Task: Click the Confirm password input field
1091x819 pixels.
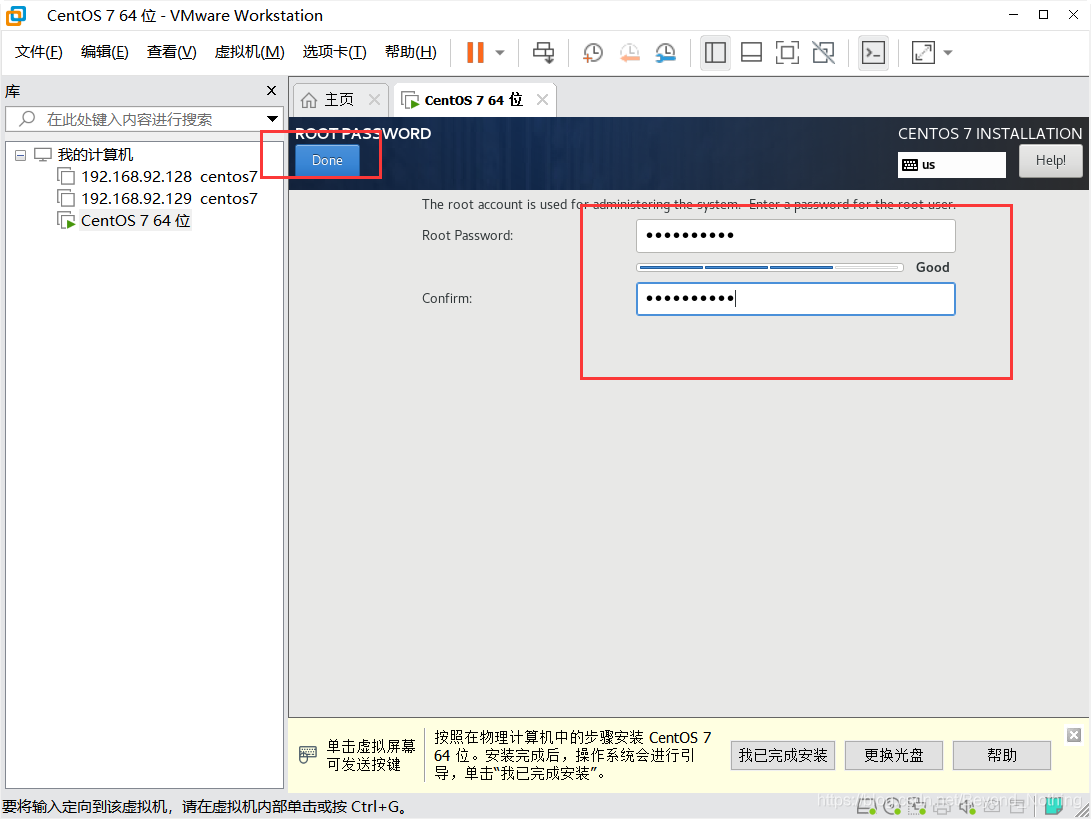Action: (x=795, y=299)
